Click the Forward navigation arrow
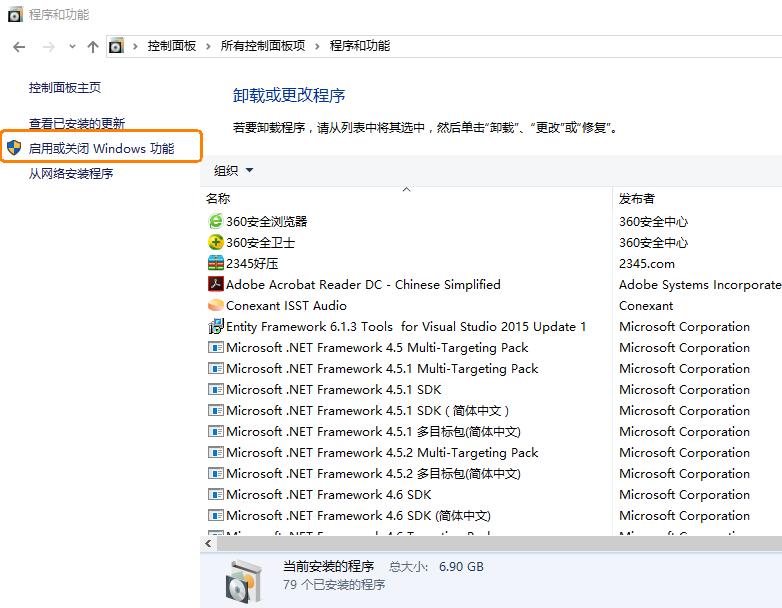The height and width of the screenshot is (608, 782). pos(48,47)
